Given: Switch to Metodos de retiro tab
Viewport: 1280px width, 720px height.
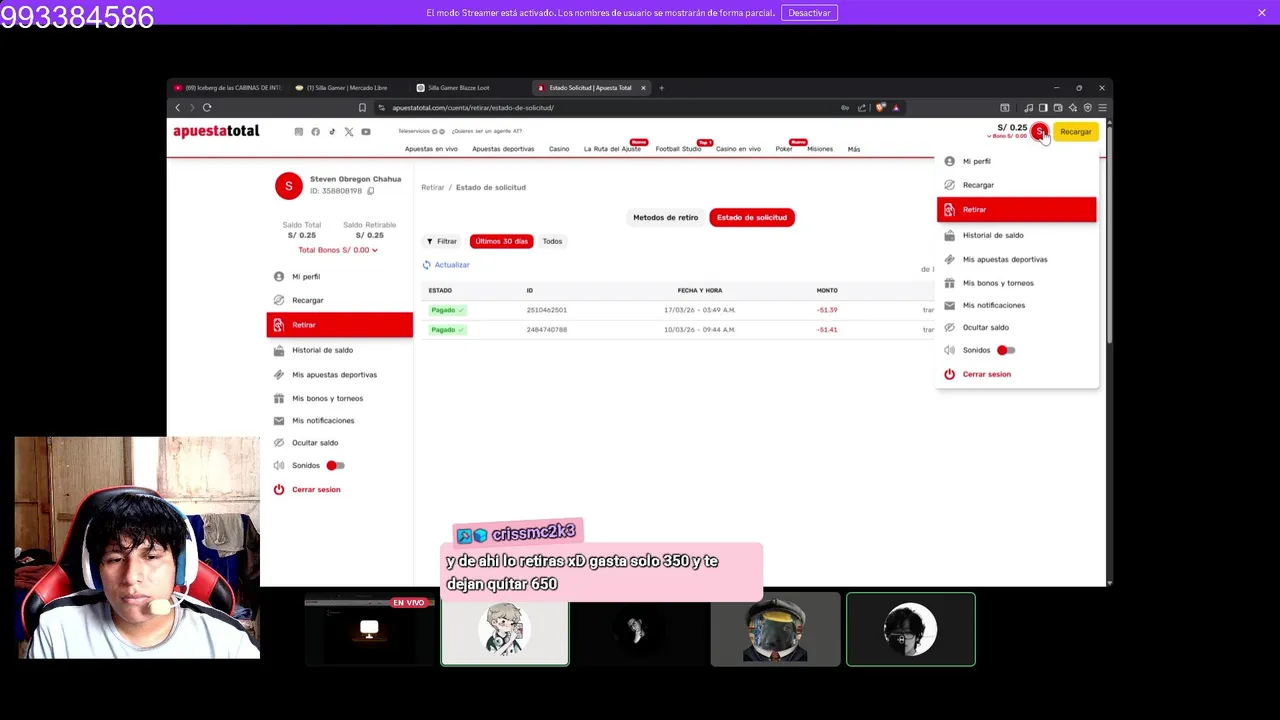Looking at the screenshot, I should point(666,217).
